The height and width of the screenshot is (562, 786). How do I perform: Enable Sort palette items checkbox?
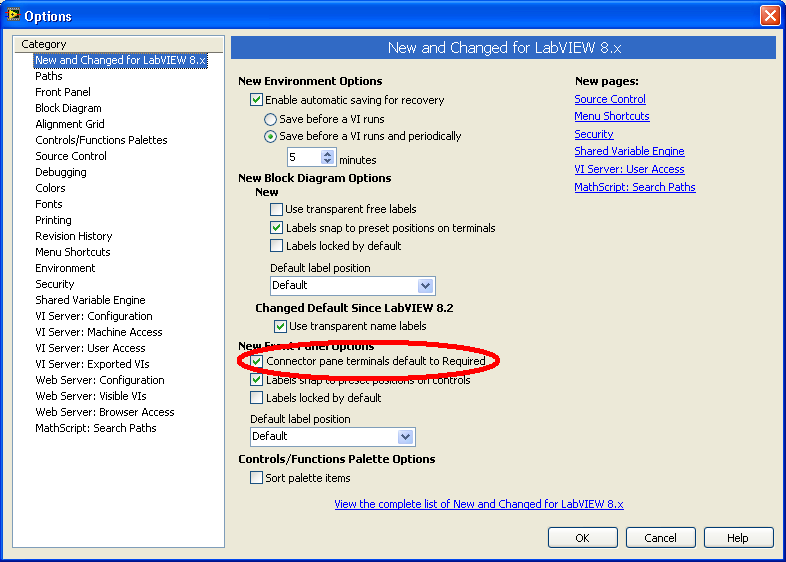pos(256,478)
